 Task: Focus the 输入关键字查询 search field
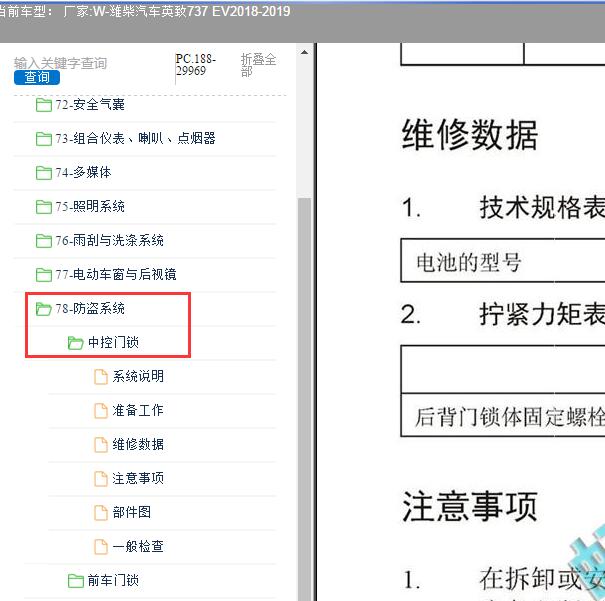(x=61, y=63)
